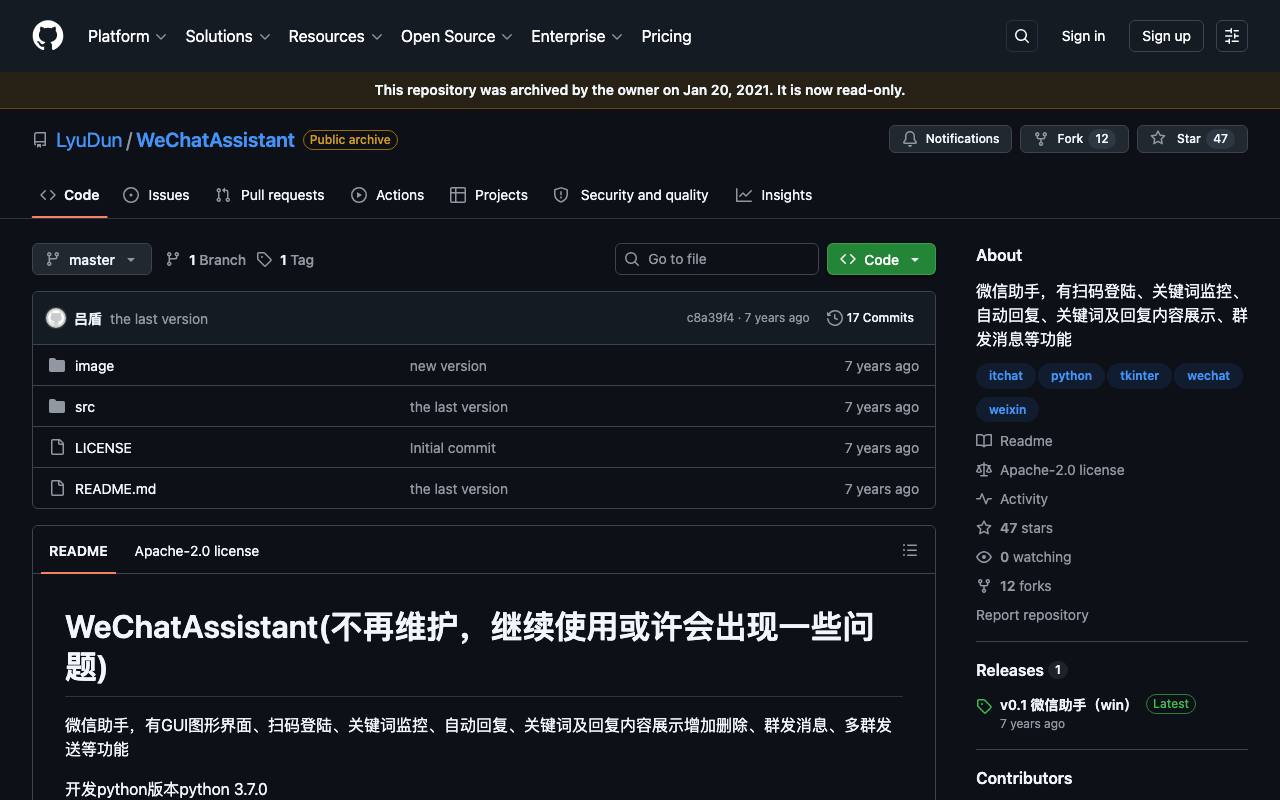Select the tkinter topic tag
This screenshot has width=1280, height=800.
(x=1140, y=376)
